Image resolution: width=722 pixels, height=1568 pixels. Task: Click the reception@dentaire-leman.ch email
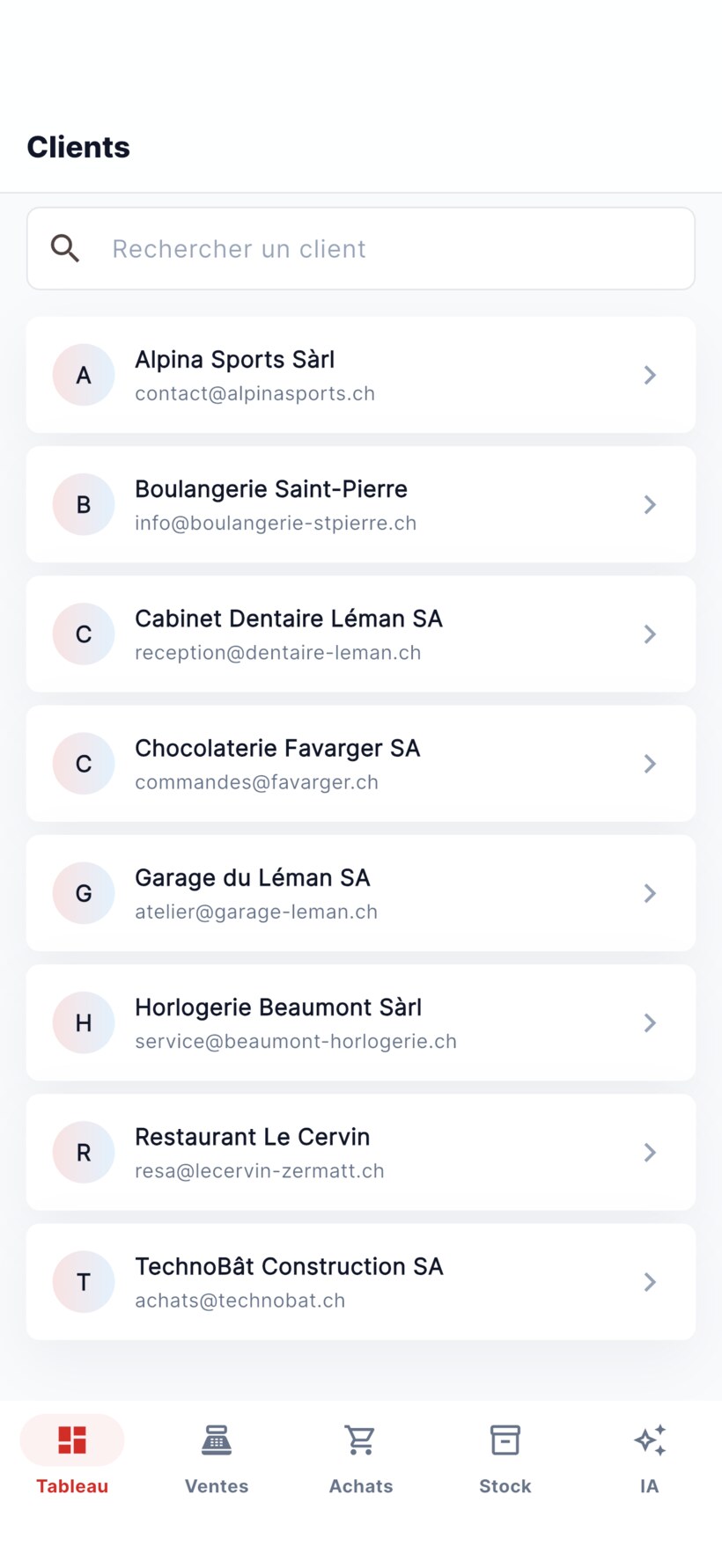point(278,653)
